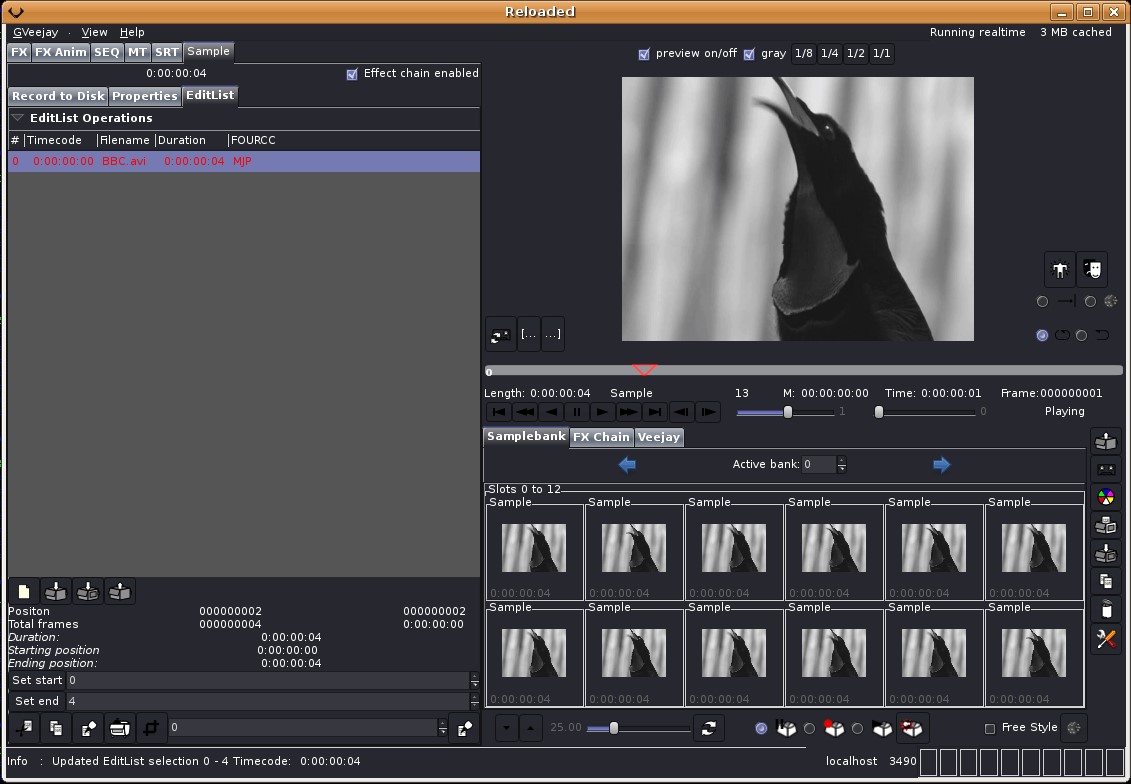1131x784 pixels.
Task: Select the 1/4 preview size button
Action: click(x=829, y=54)
